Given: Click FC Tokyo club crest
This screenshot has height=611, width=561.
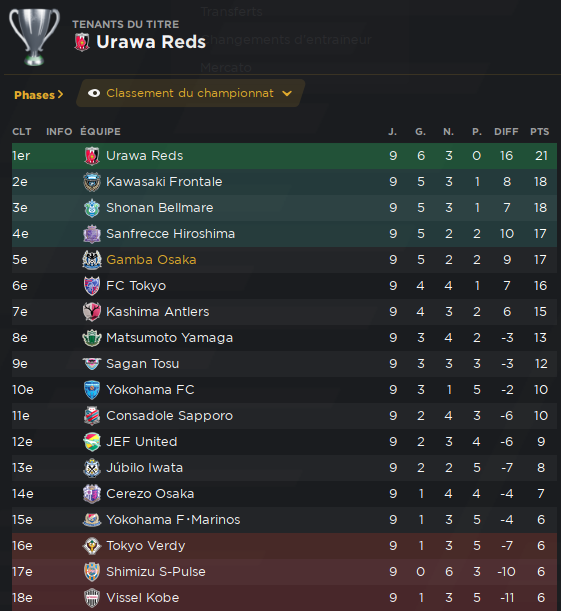Looking at the screenshot, I should (92, 286).
